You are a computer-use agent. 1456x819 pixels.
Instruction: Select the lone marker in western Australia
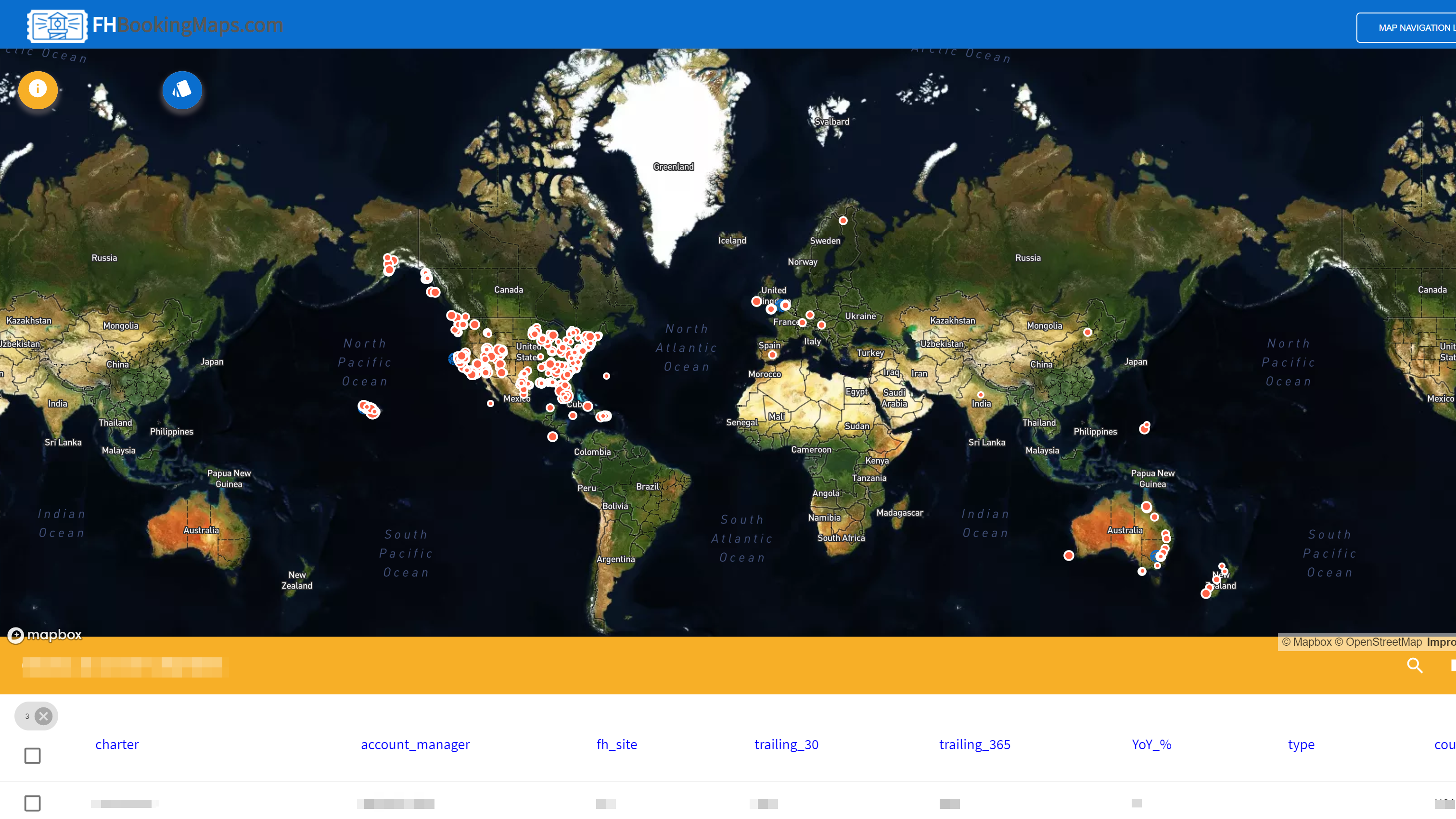[1068, 556]
